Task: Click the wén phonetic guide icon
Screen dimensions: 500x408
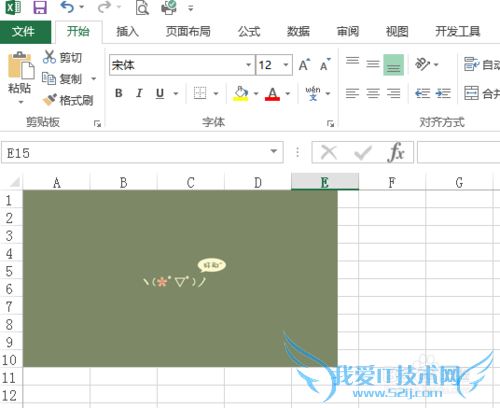Action: (x=313, y=93)
